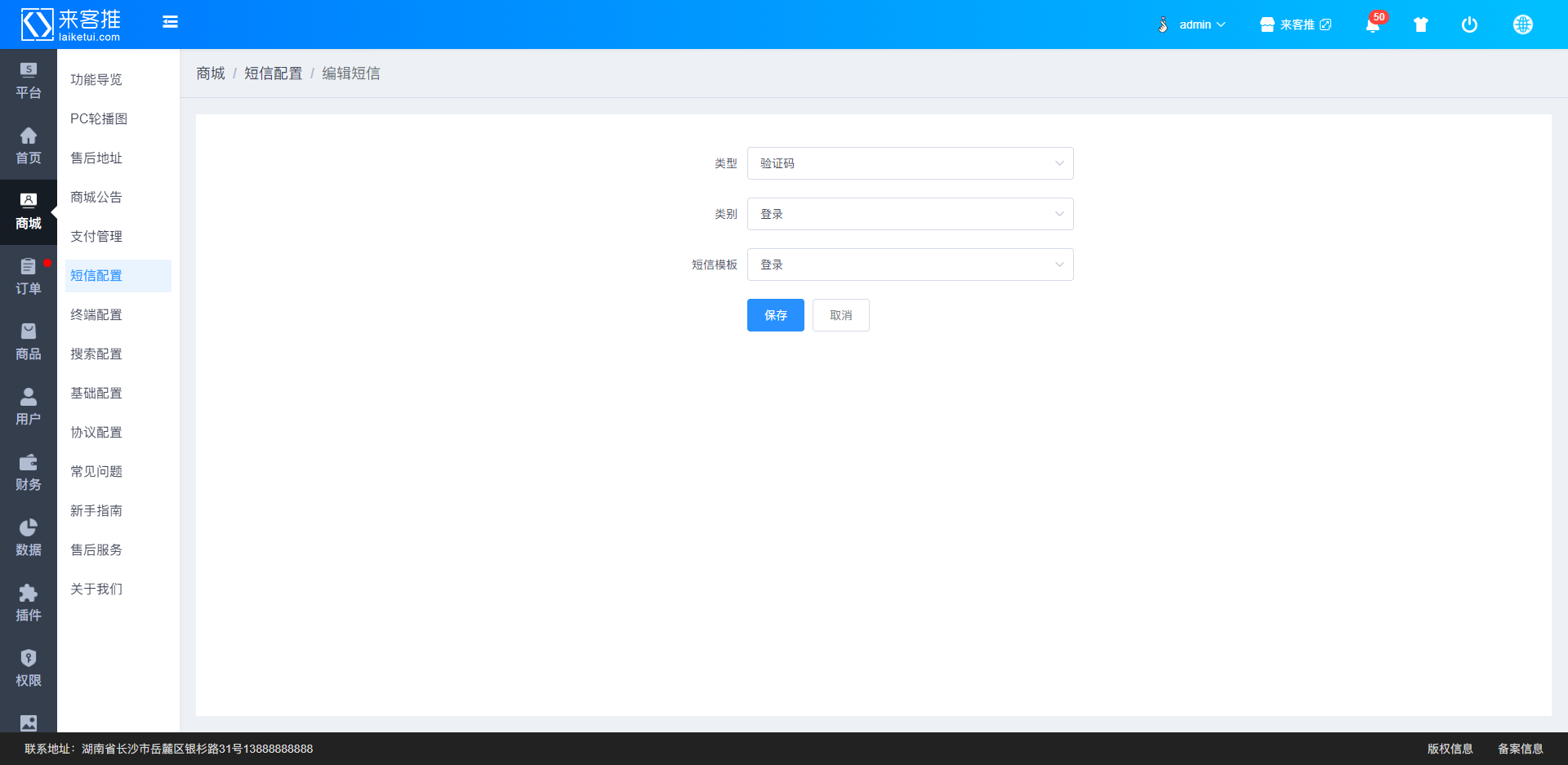The height and width of the screenshot is (765, 1568).
Task: Click 编辑短信 breadcrumb text
Action: [351, 73]
